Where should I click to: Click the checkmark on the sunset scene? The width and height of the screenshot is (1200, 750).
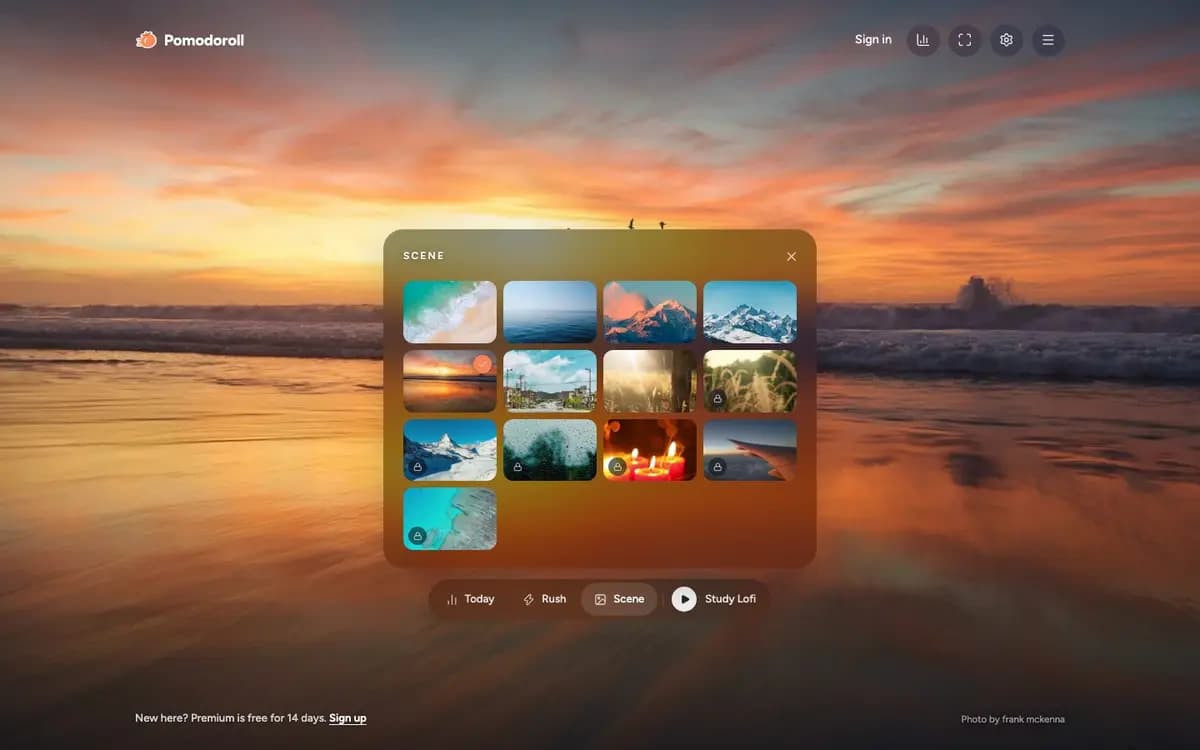[x=483, y=364]
